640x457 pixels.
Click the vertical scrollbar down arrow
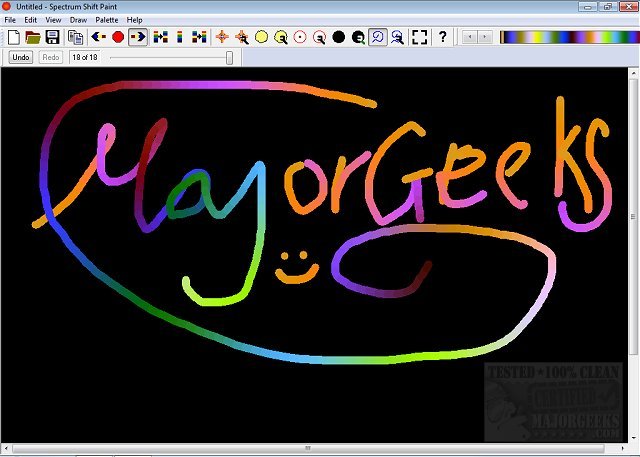634,437
